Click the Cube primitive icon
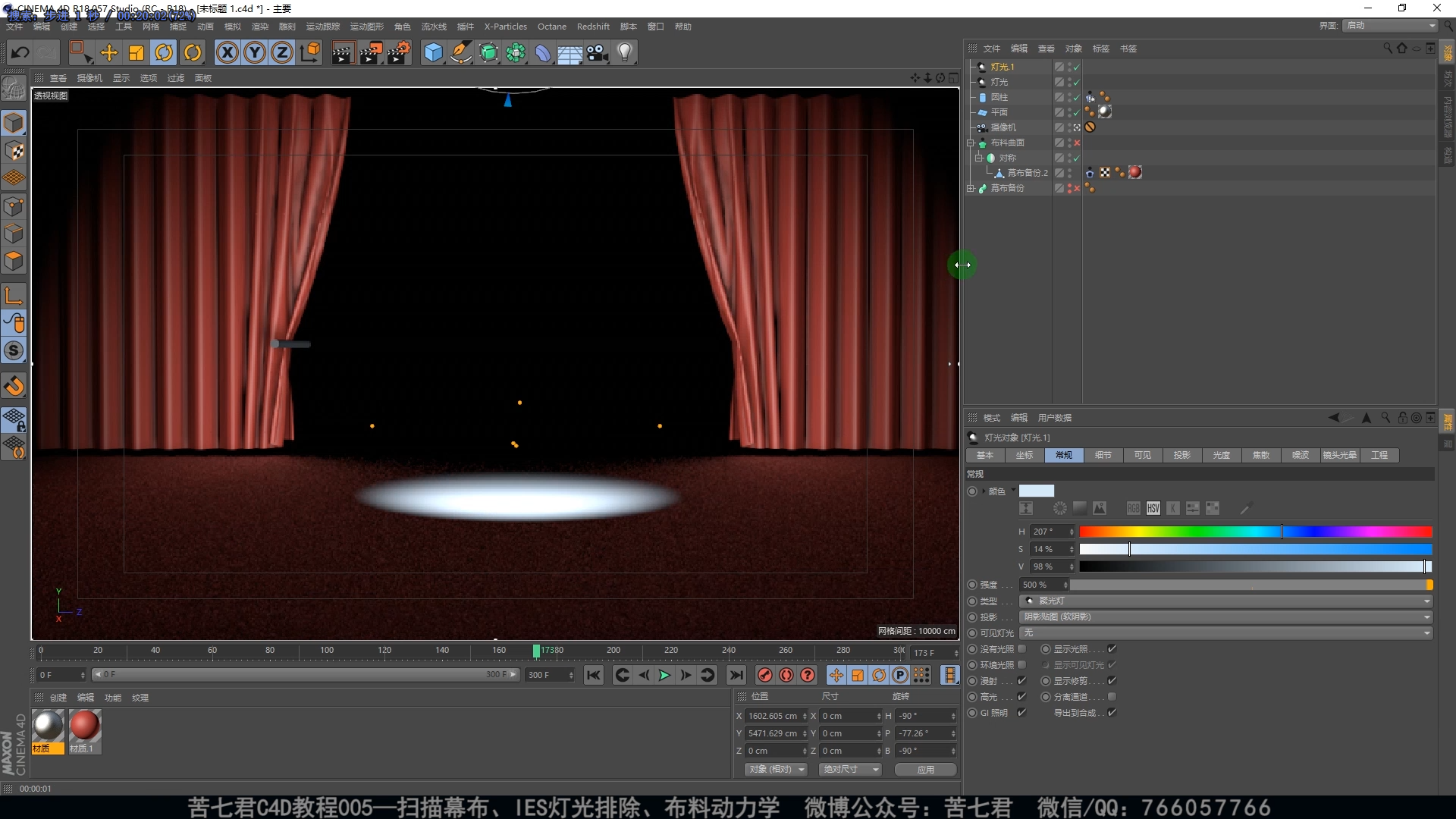1456x819 pixels. pos(433,52)
